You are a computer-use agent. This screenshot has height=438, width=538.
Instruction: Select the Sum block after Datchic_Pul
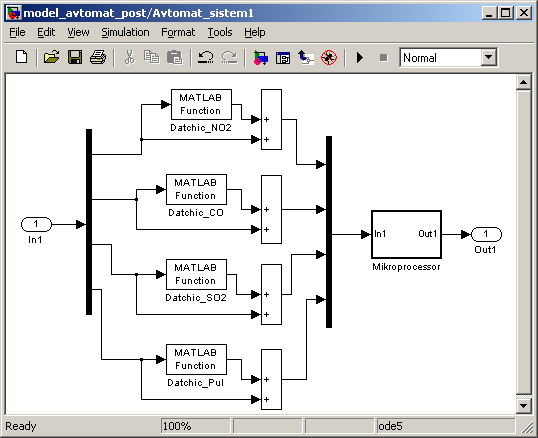coord(271,379)
